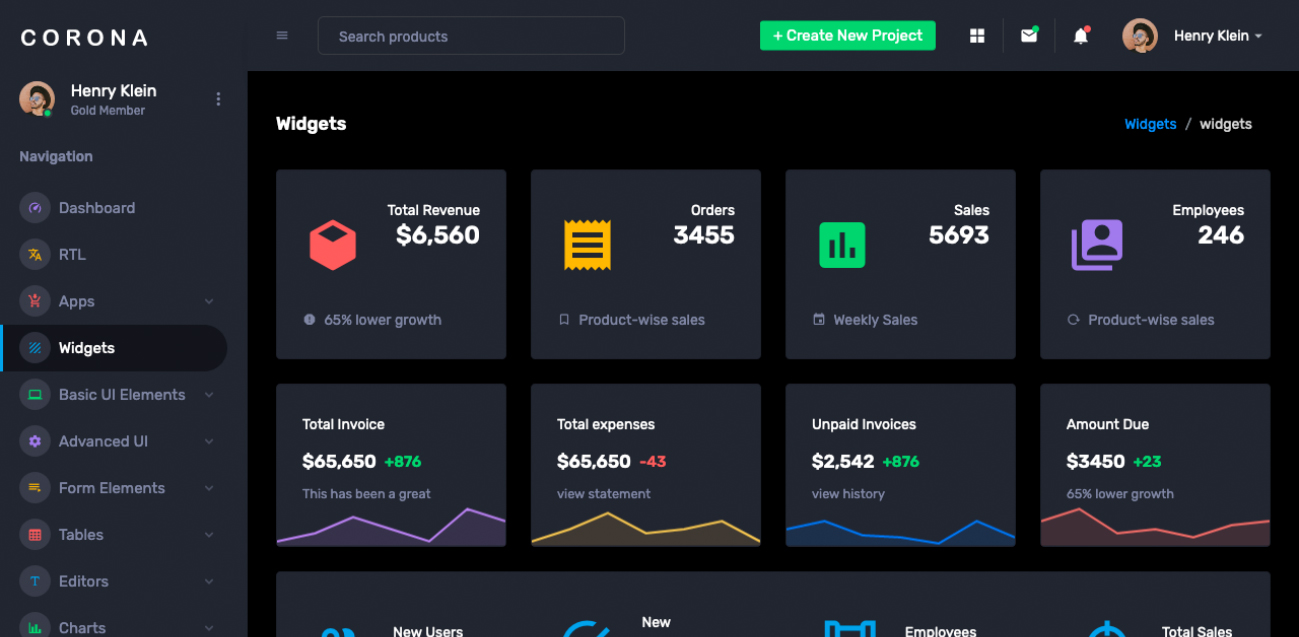
Task: Click the Create New Project button
Action: (847, 36)
